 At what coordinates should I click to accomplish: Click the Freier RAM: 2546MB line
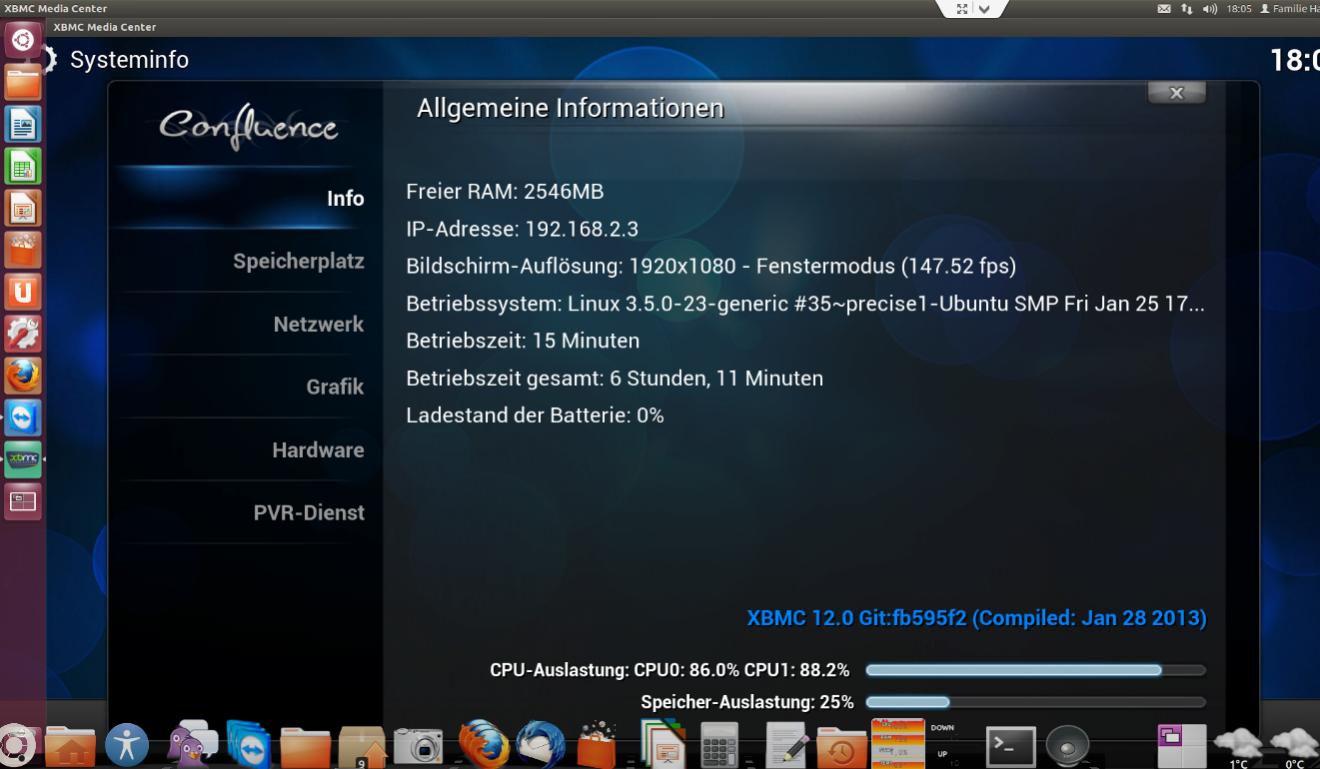[x=505, y=191]
